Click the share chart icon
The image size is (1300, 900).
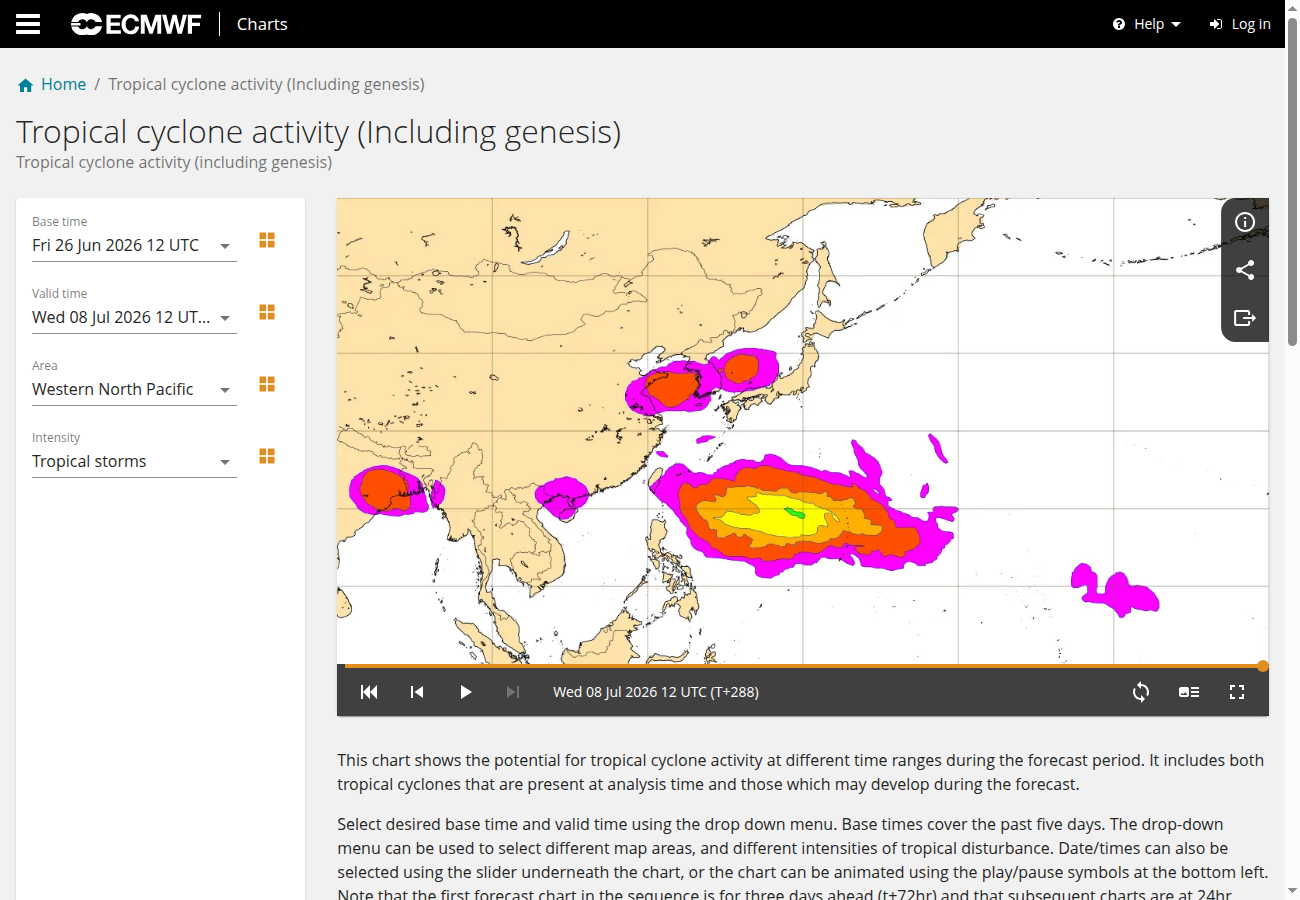(1245, 270)
